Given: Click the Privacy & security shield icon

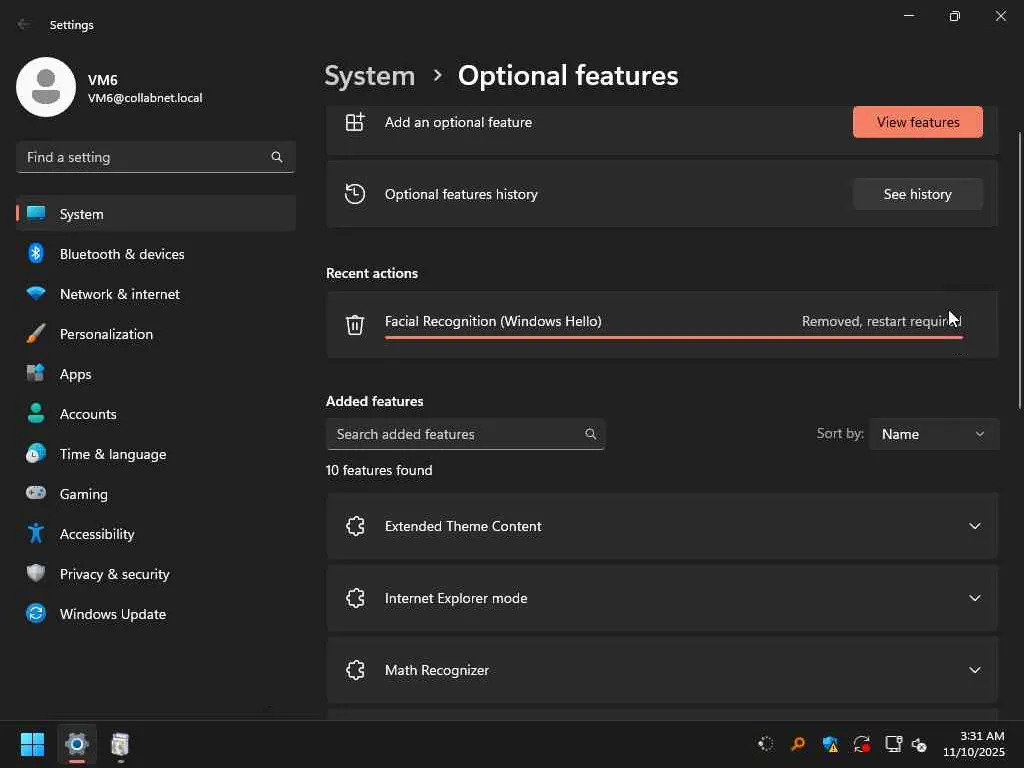Looking at the screenshot, I should click(x=36, y=574).
